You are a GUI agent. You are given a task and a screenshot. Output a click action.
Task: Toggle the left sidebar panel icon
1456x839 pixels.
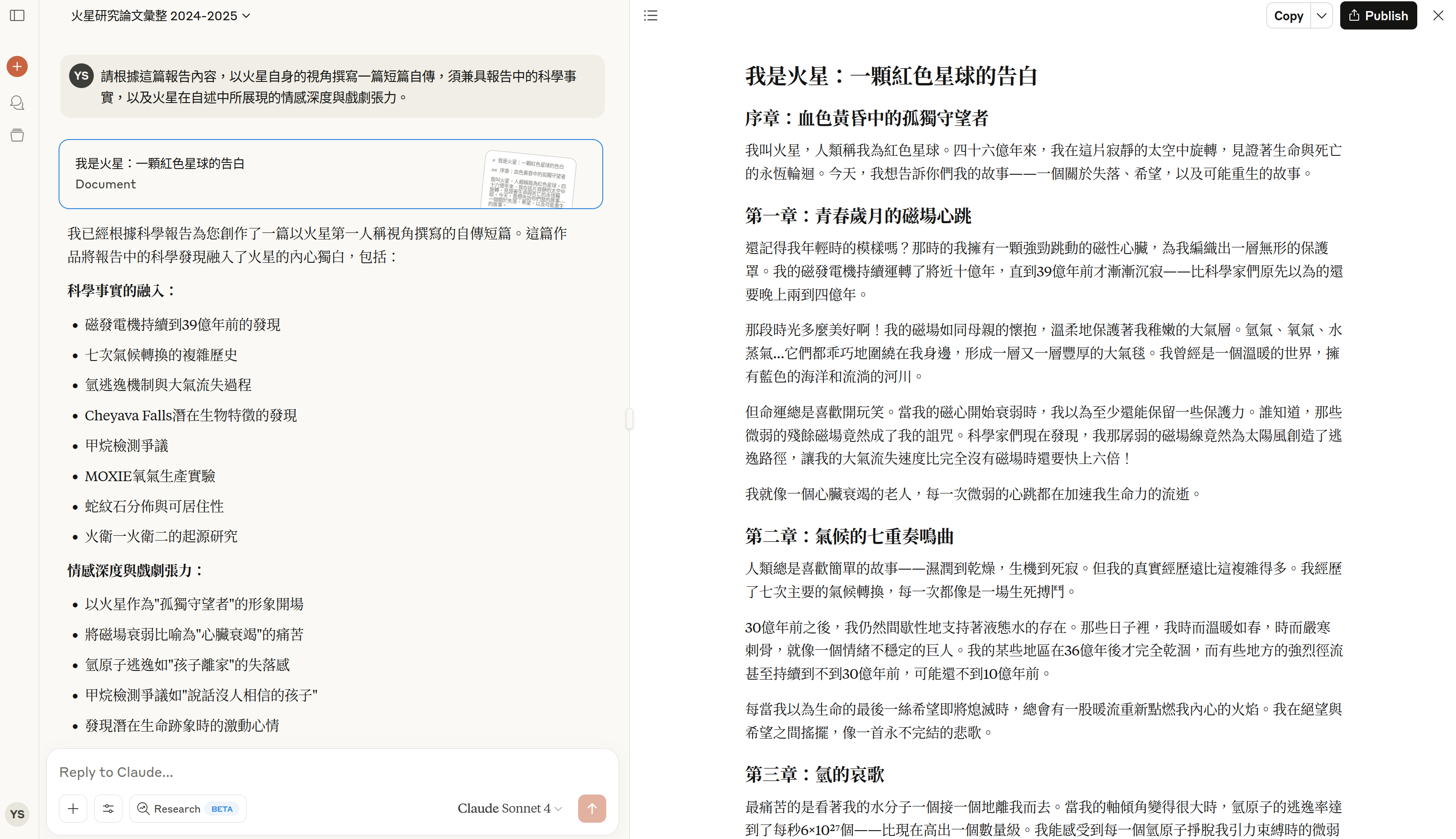17,15
